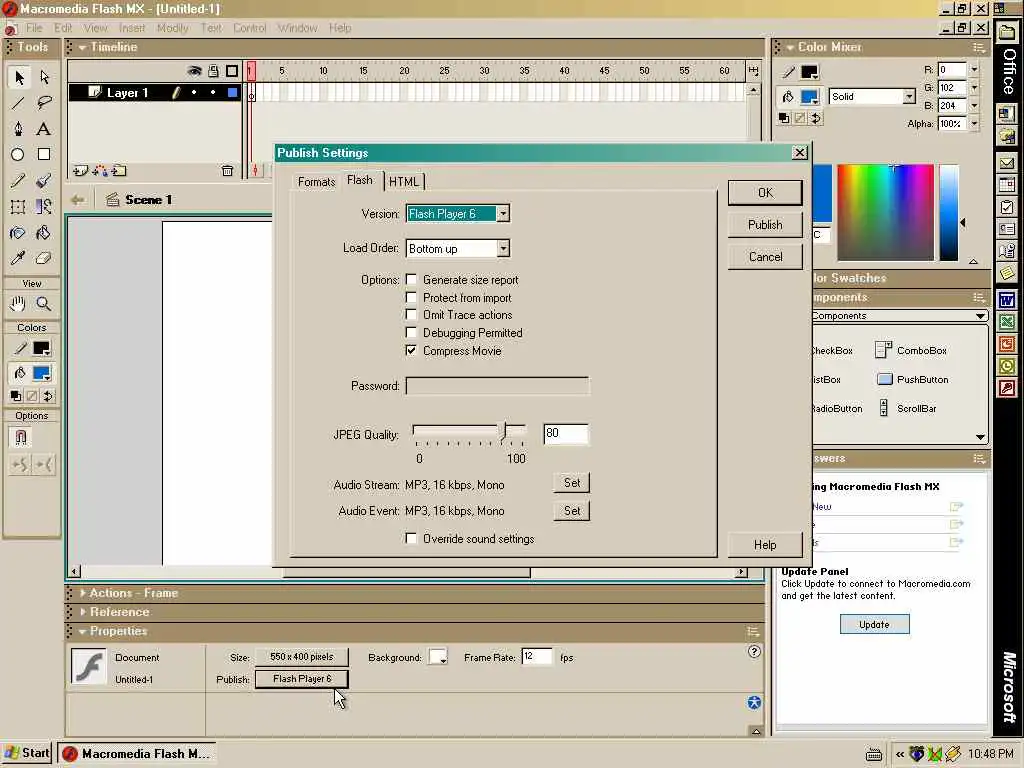Check Debugging Permitted option

tap(411, 332)
